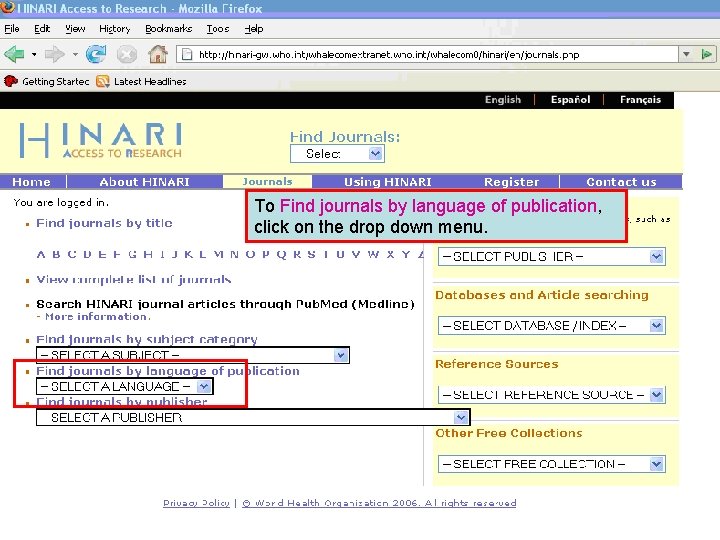This screenshot has height=540, width=720.
Task: Open the File menu
Action: click(x=12, y=29)
